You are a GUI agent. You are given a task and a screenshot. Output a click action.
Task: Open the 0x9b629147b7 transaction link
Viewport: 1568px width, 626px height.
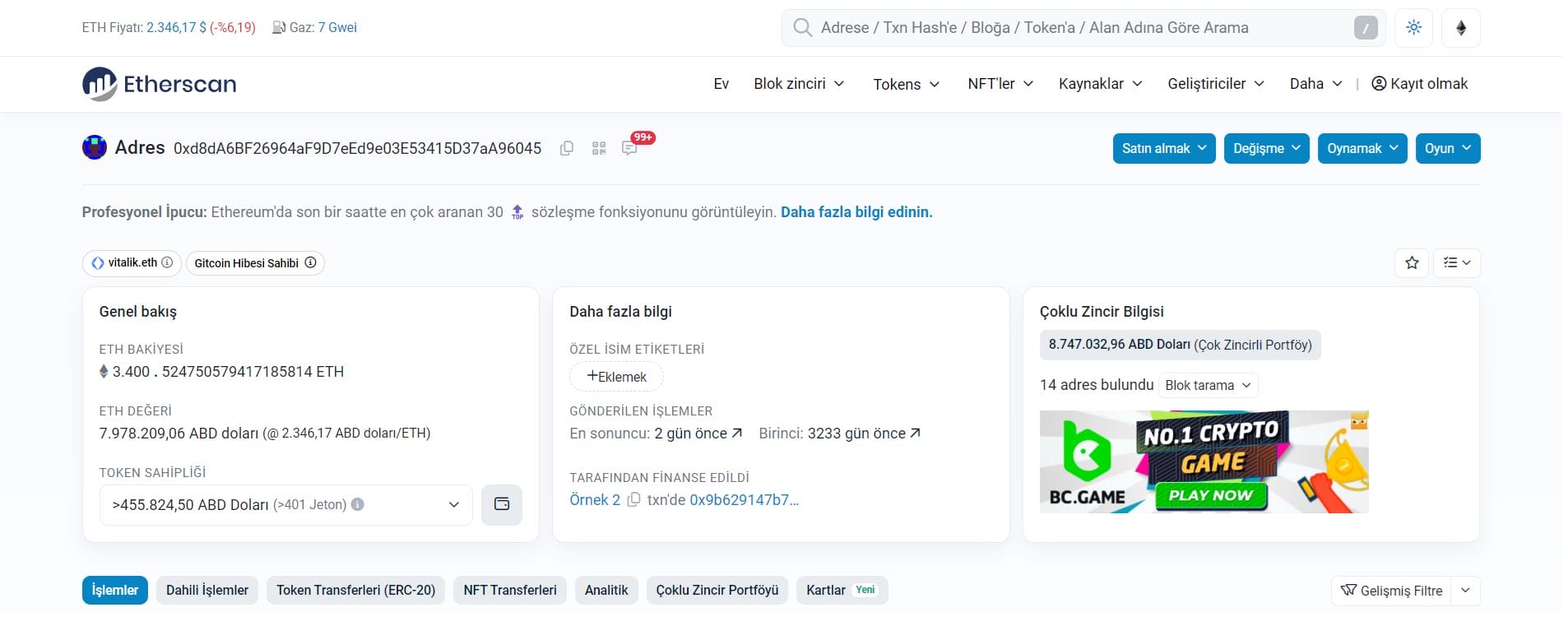pyautogui.click(x=745, y=500)
